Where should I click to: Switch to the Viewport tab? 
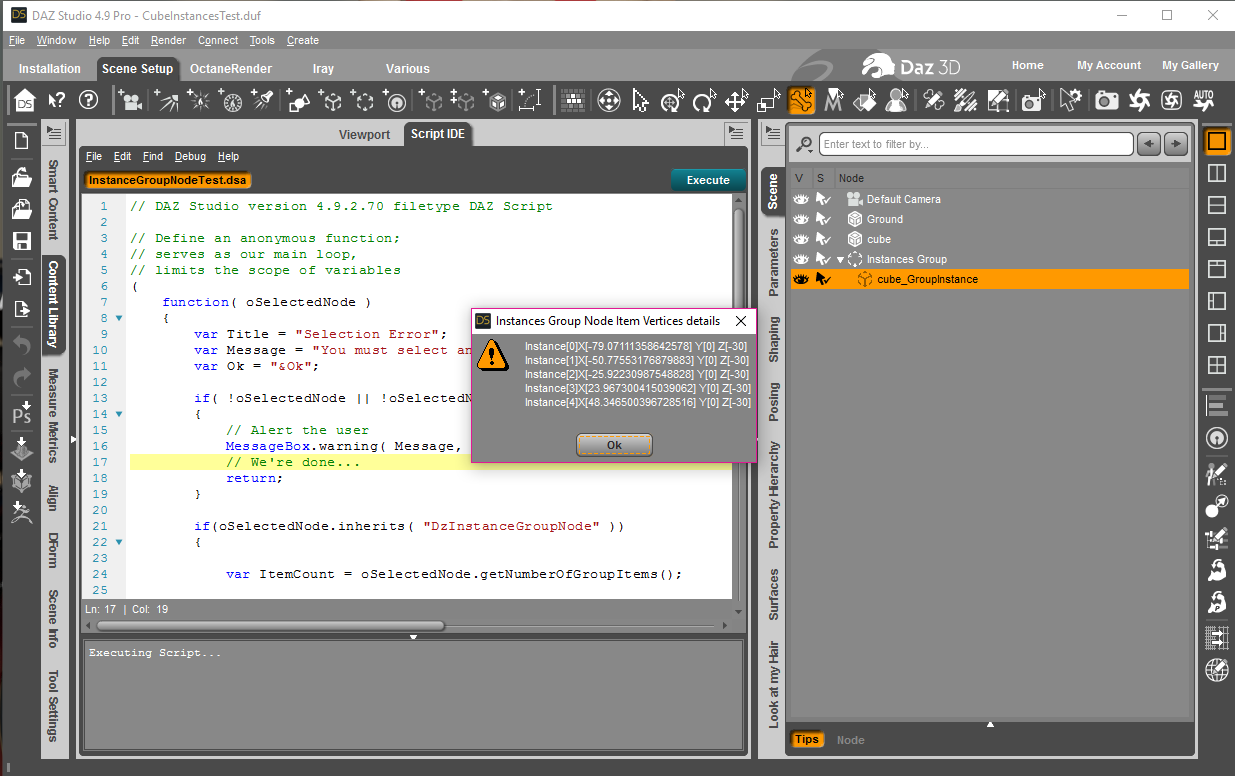364,134
